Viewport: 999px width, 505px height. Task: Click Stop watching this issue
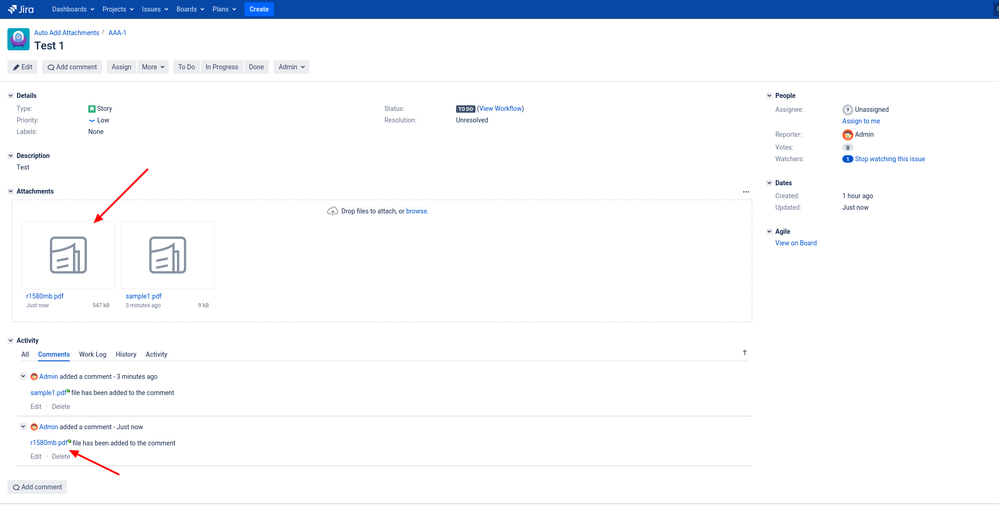click(890, 159)
